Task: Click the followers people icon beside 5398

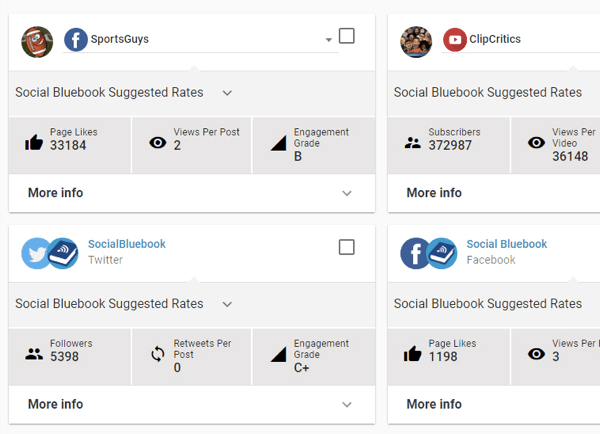Action: 34,354
